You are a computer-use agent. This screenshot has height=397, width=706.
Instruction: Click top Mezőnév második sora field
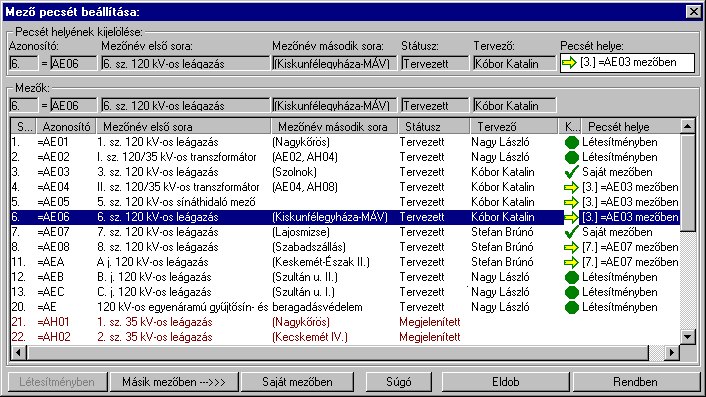[335, 63]
